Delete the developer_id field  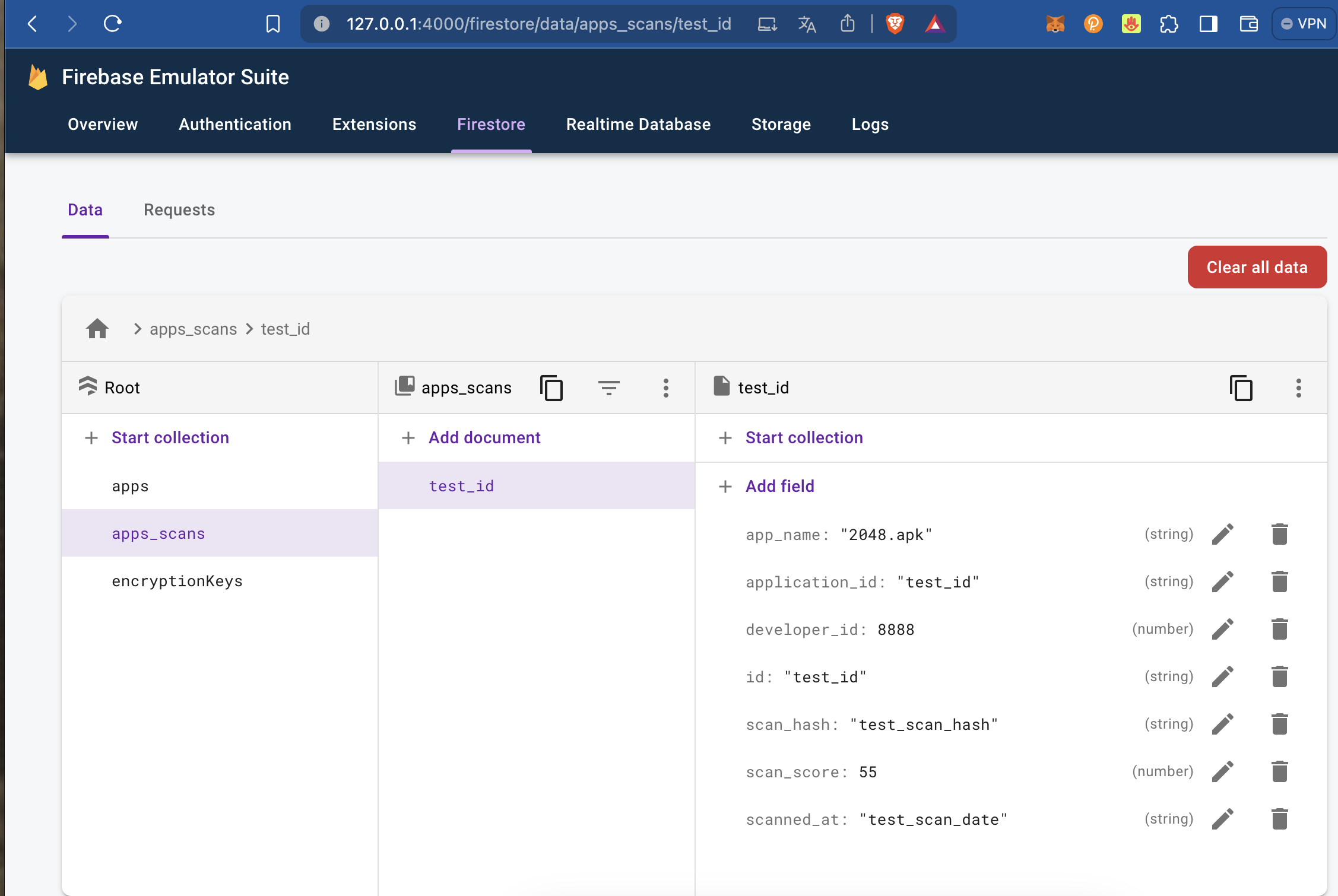(1280, 629)
